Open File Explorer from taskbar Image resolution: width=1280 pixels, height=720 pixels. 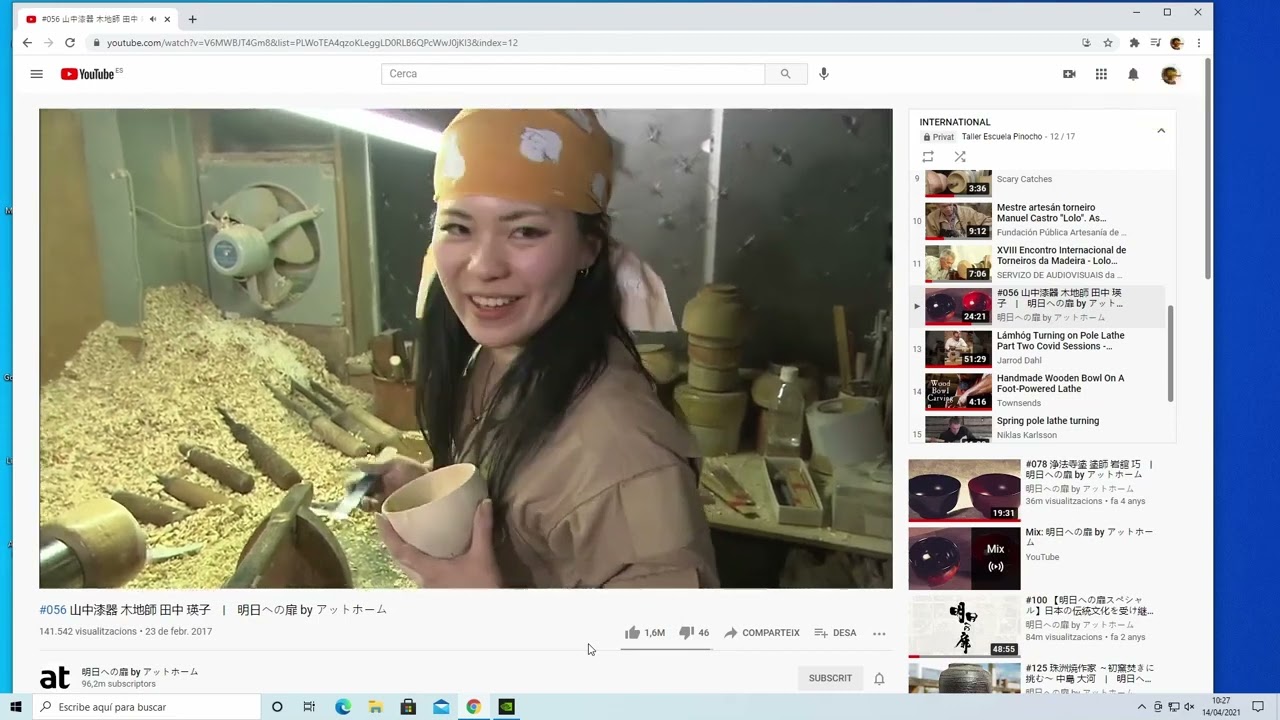point(375,707)
